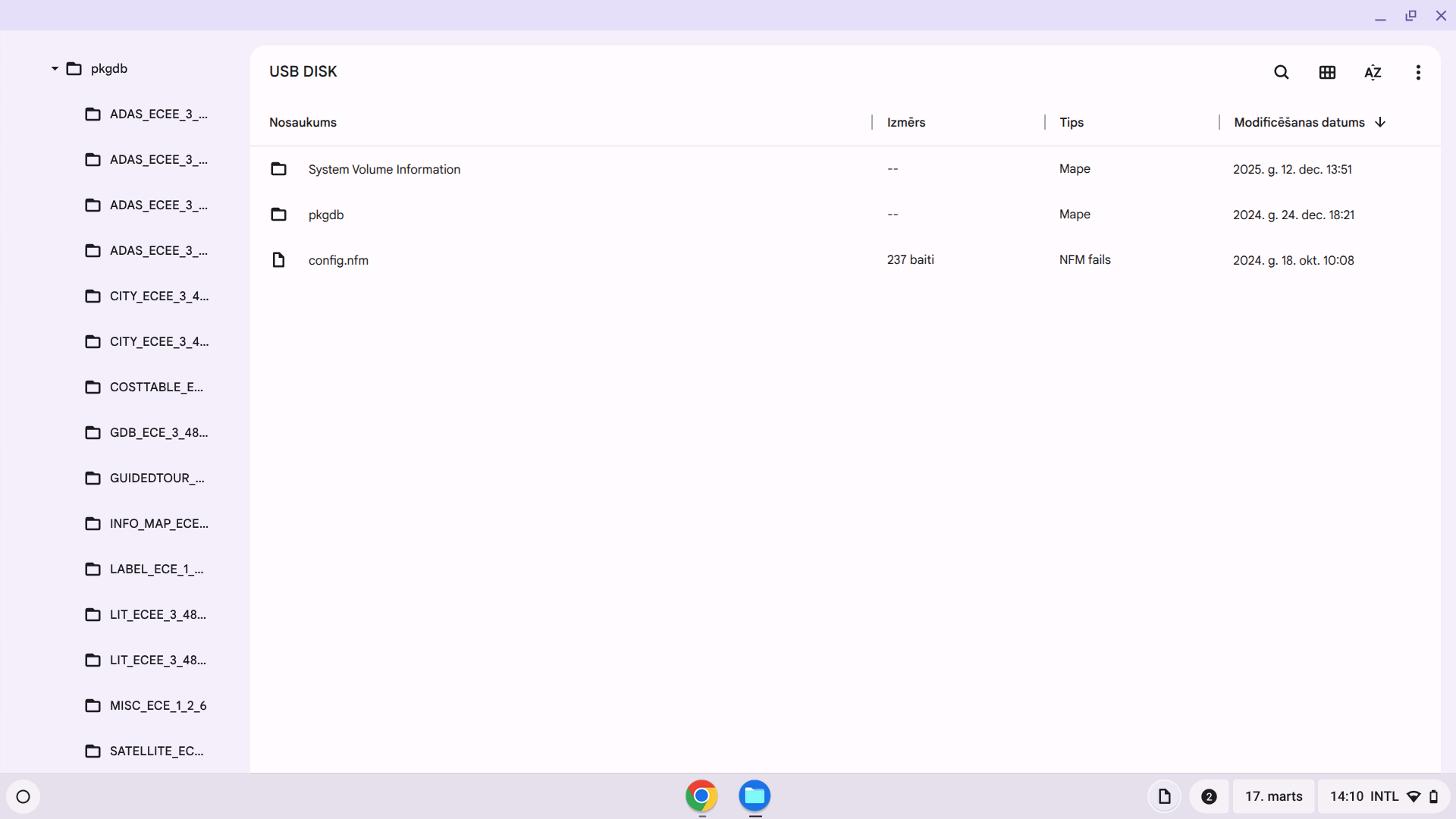Open the search icon in Files toolbar
The height and width of the screenshot is (819, 1456).
click(x=1282, y=72)
